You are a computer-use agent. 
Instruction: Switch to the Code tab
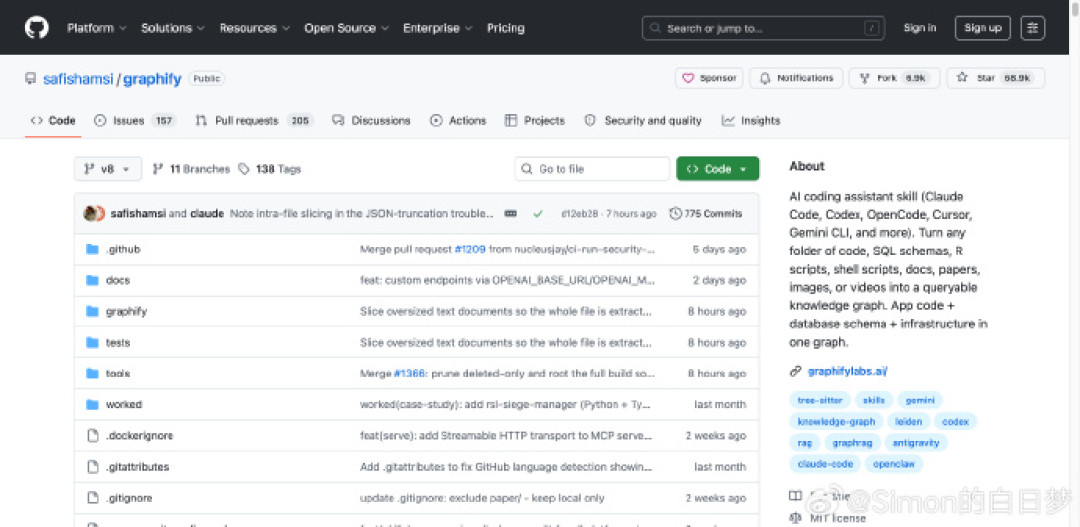pos(53,121)
